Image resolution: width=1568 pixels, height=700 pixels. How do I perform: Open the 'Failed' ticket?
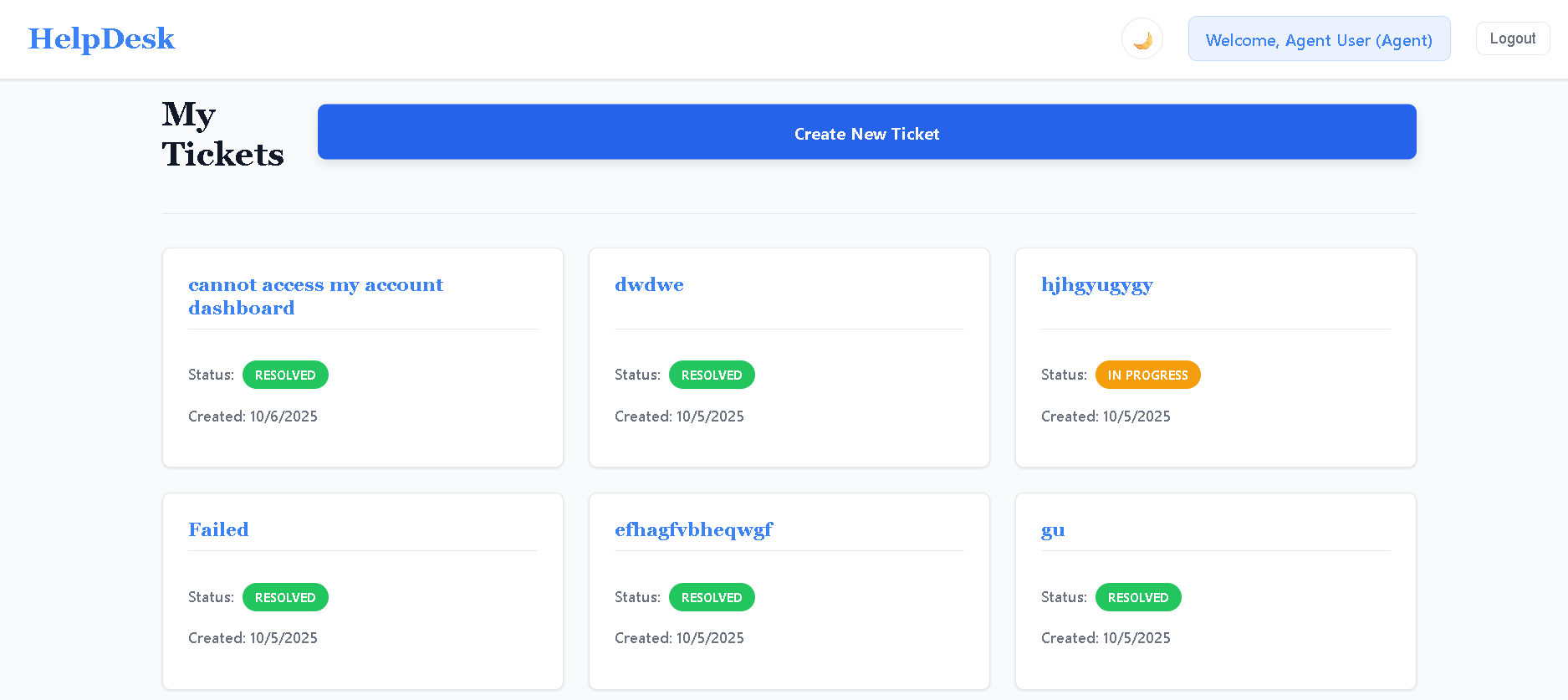(x=218, y=530)
